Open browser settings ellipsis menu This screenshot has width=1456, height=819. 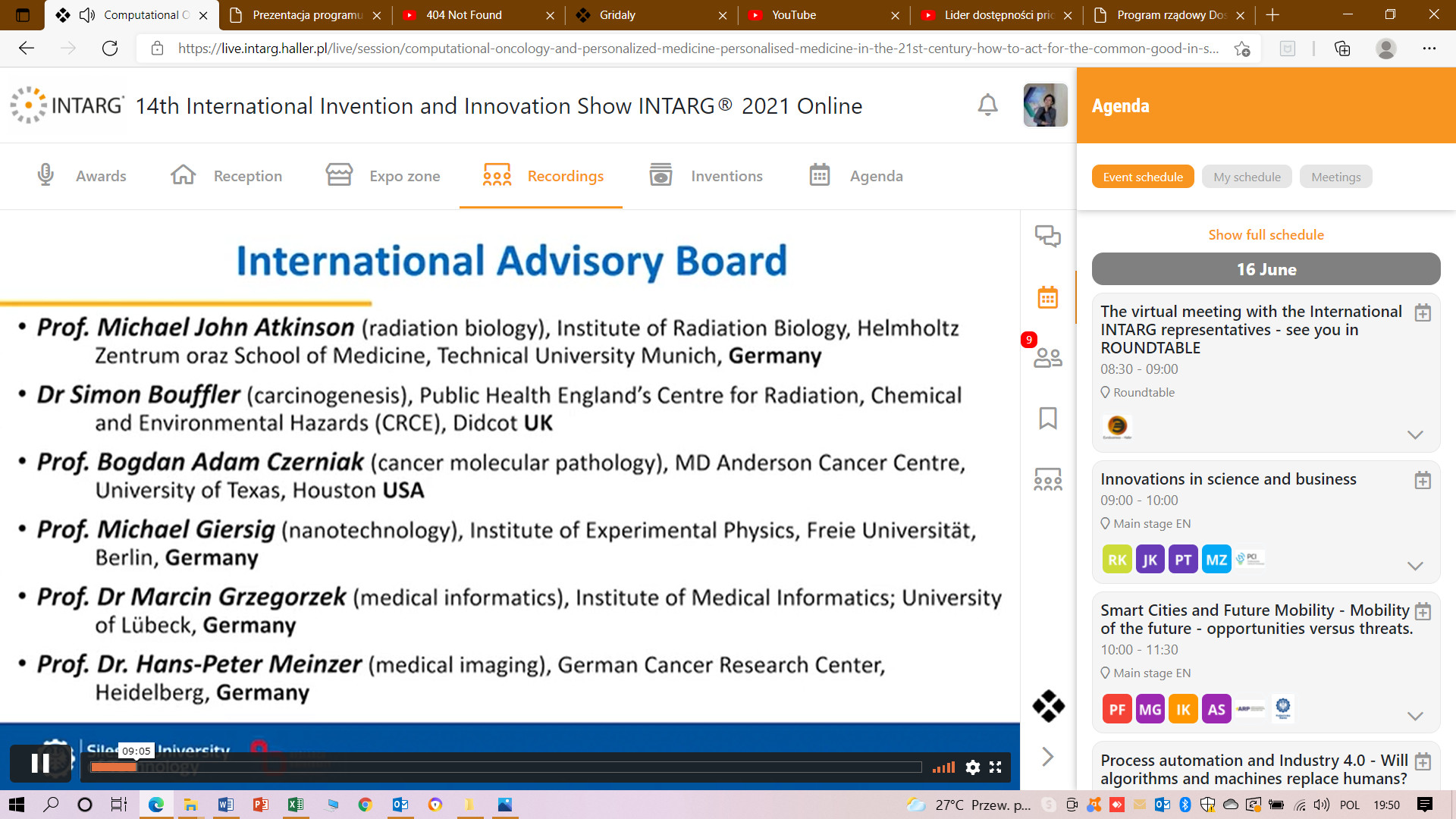pyautogui.click(x=1429, y=49)
